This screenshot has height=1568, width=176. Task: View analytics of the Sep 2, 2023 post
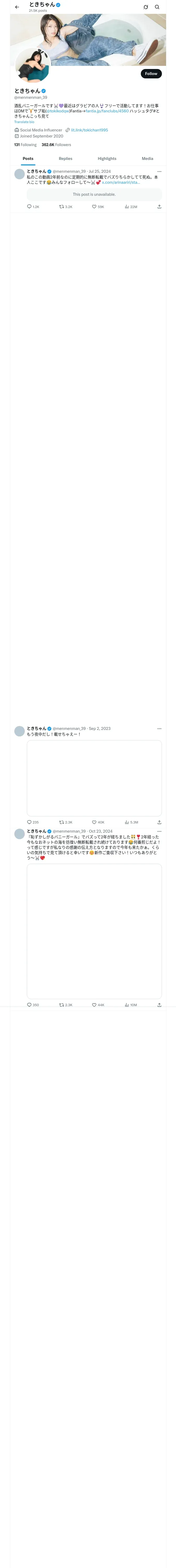pos(131,822)
